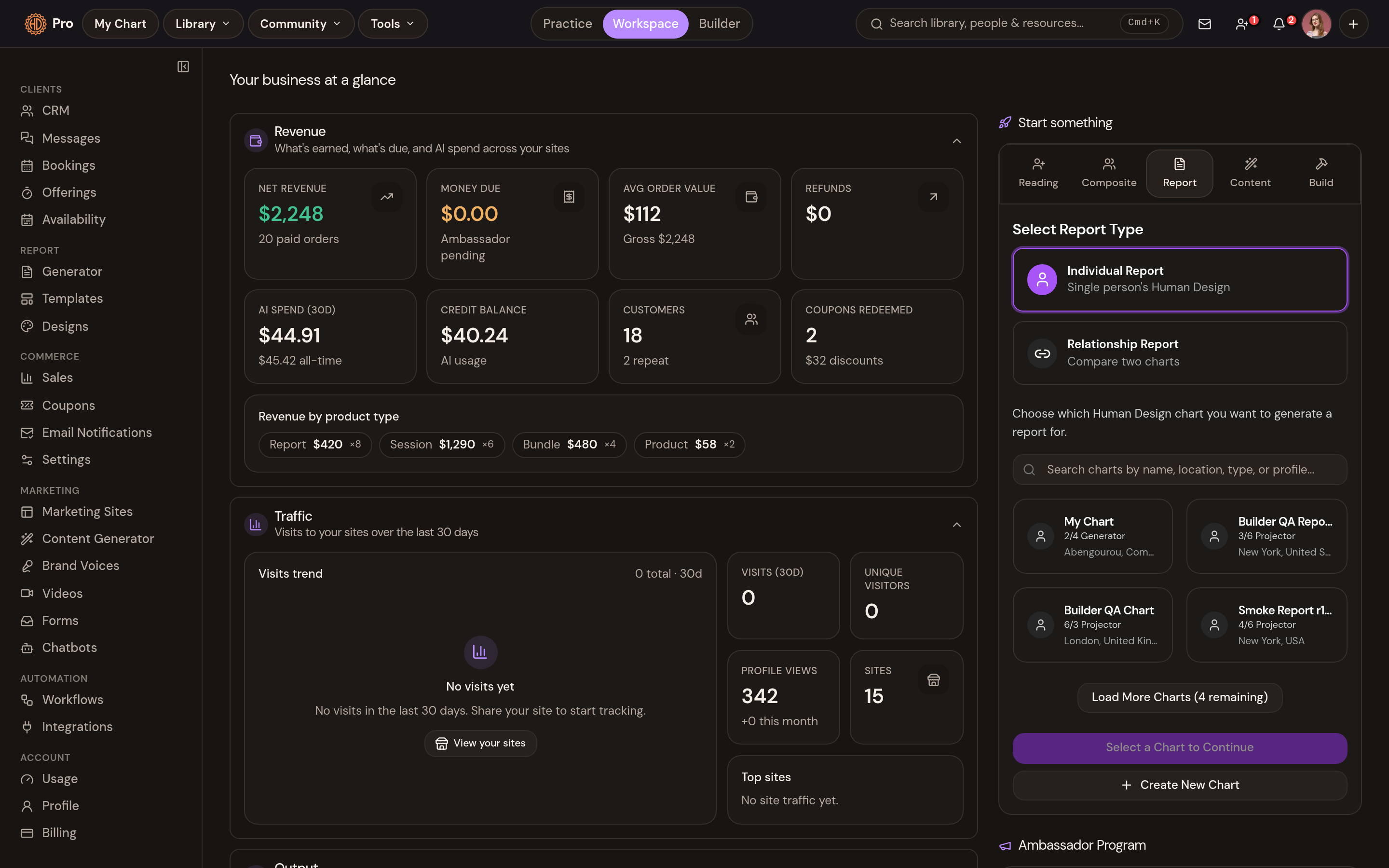Click the Pro logo icon
The image size is (1389, 868).
point(35,24)
